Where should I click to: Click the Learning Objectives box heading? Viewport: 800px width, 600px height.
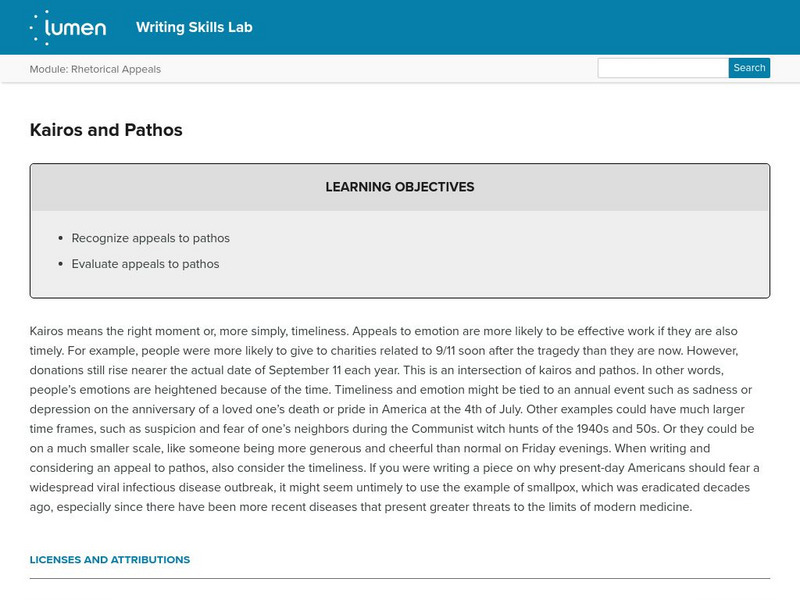click(x=400, y=187)
